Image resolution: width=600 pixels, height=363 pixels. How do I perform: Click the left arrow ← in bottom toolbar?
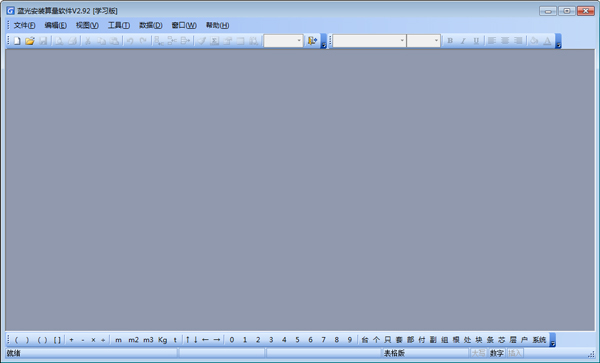(205, 340)
